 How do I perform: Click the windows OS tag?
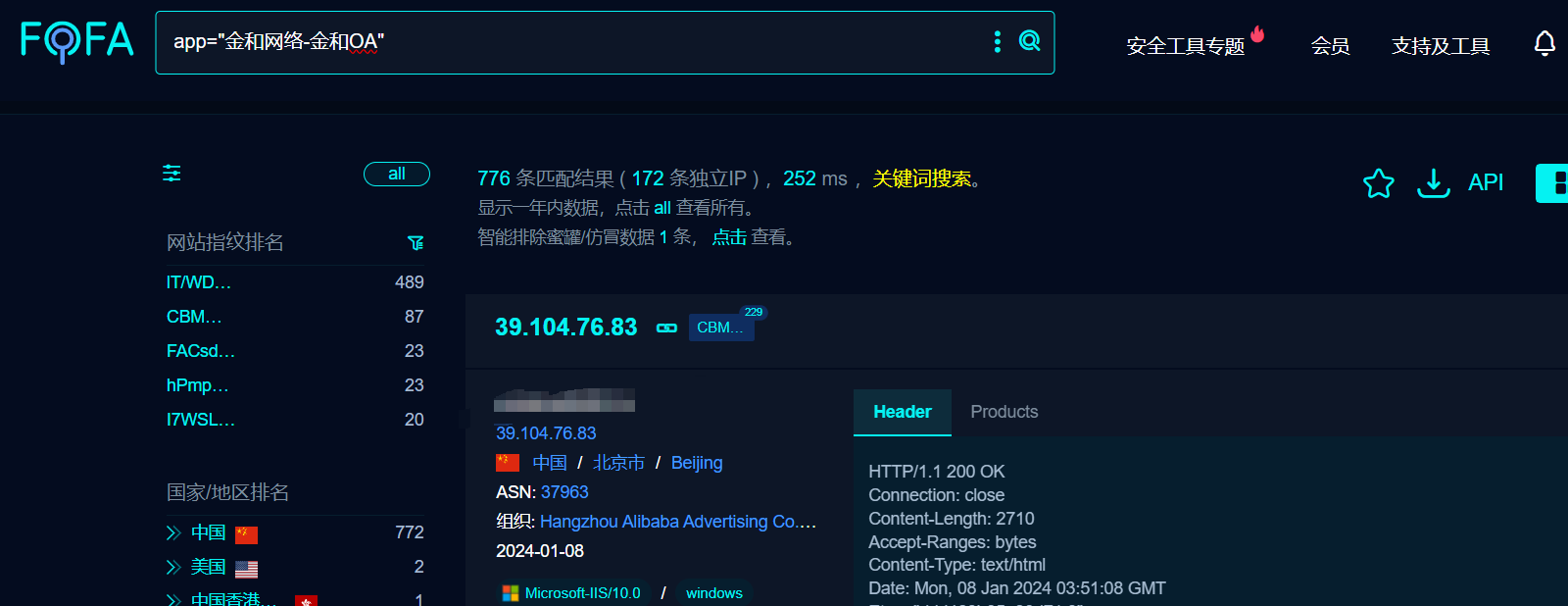click(714, 592)
